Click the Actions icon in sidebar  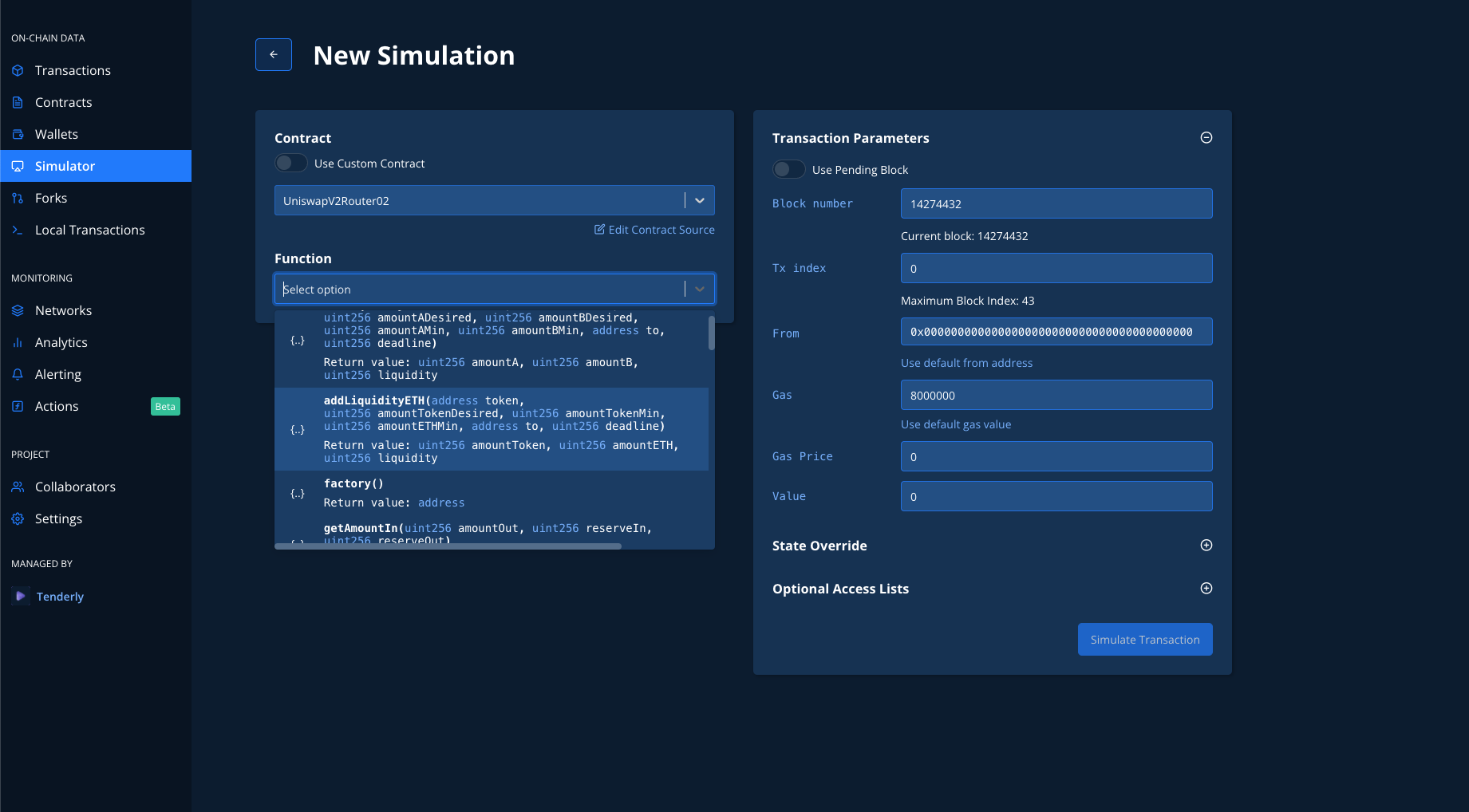(x=18, y=406)
